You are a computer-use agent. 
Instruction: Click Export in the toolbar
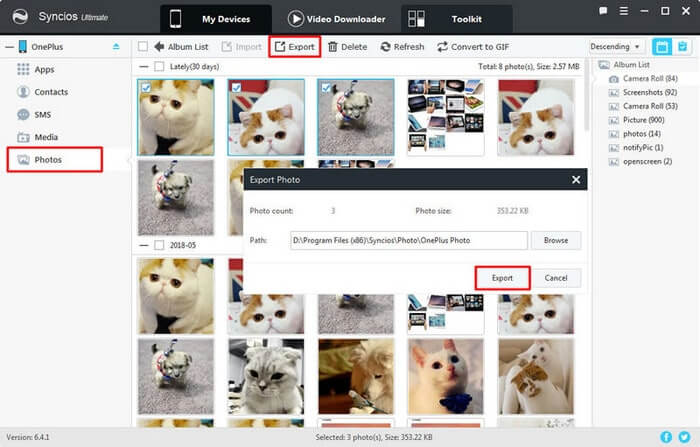[x=295, y=46]
